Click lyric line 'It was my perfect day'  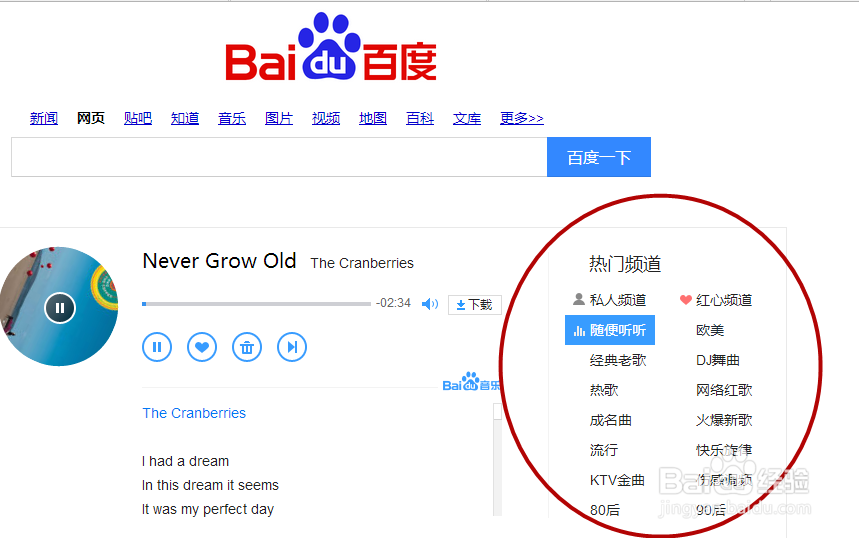click(x=208, y=510)
